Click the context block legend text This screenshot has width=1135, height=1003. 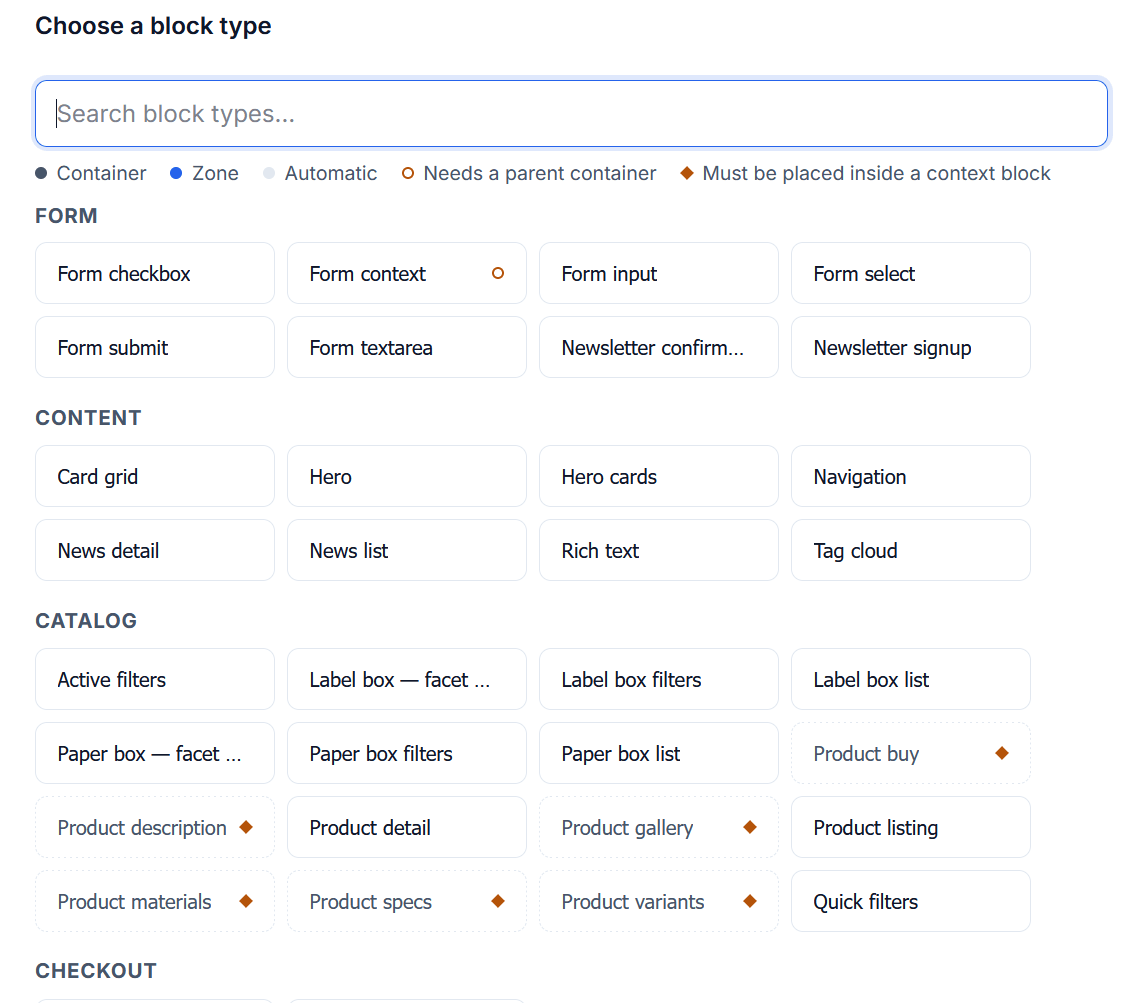(876, 174)
